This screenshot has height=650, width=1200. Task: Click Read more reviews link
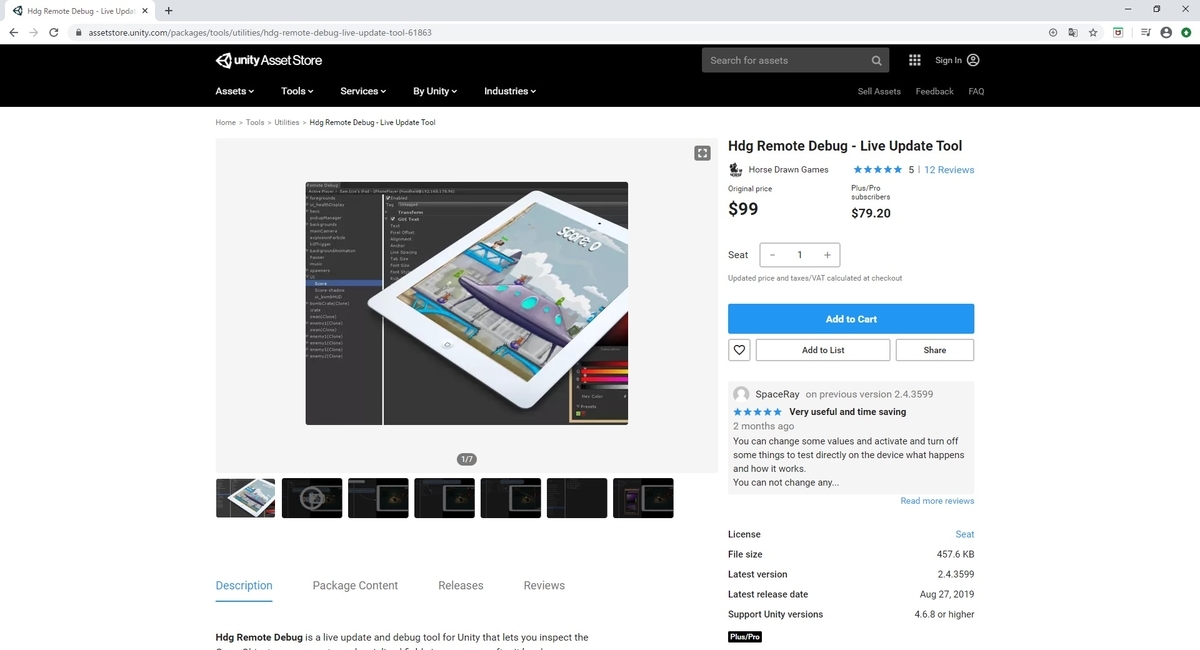point(937,501)
